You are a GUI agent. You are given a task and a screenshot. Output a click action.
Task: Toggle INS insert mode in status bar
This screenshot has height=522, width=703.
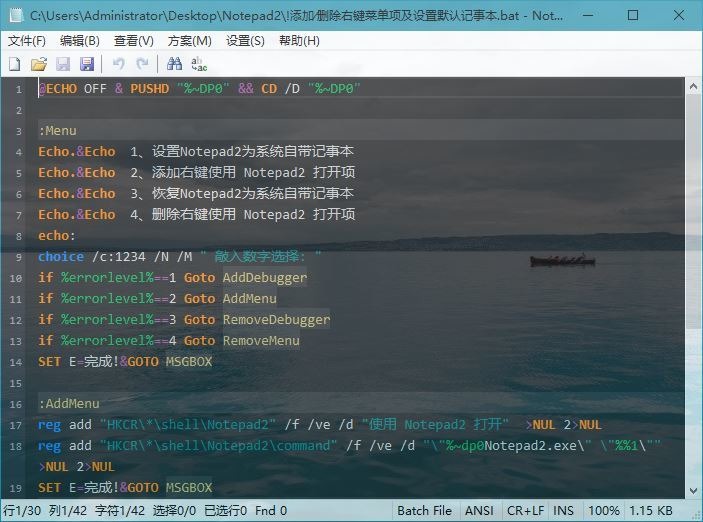tap(563, 511)
